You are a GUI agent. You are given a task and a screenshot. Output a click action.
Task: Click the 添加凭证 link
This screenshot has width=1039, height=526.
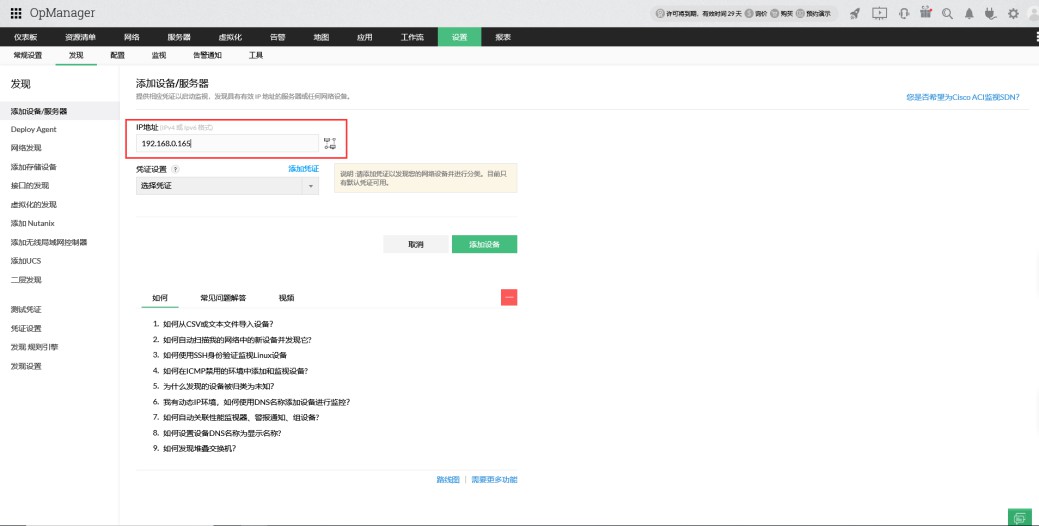303,169
